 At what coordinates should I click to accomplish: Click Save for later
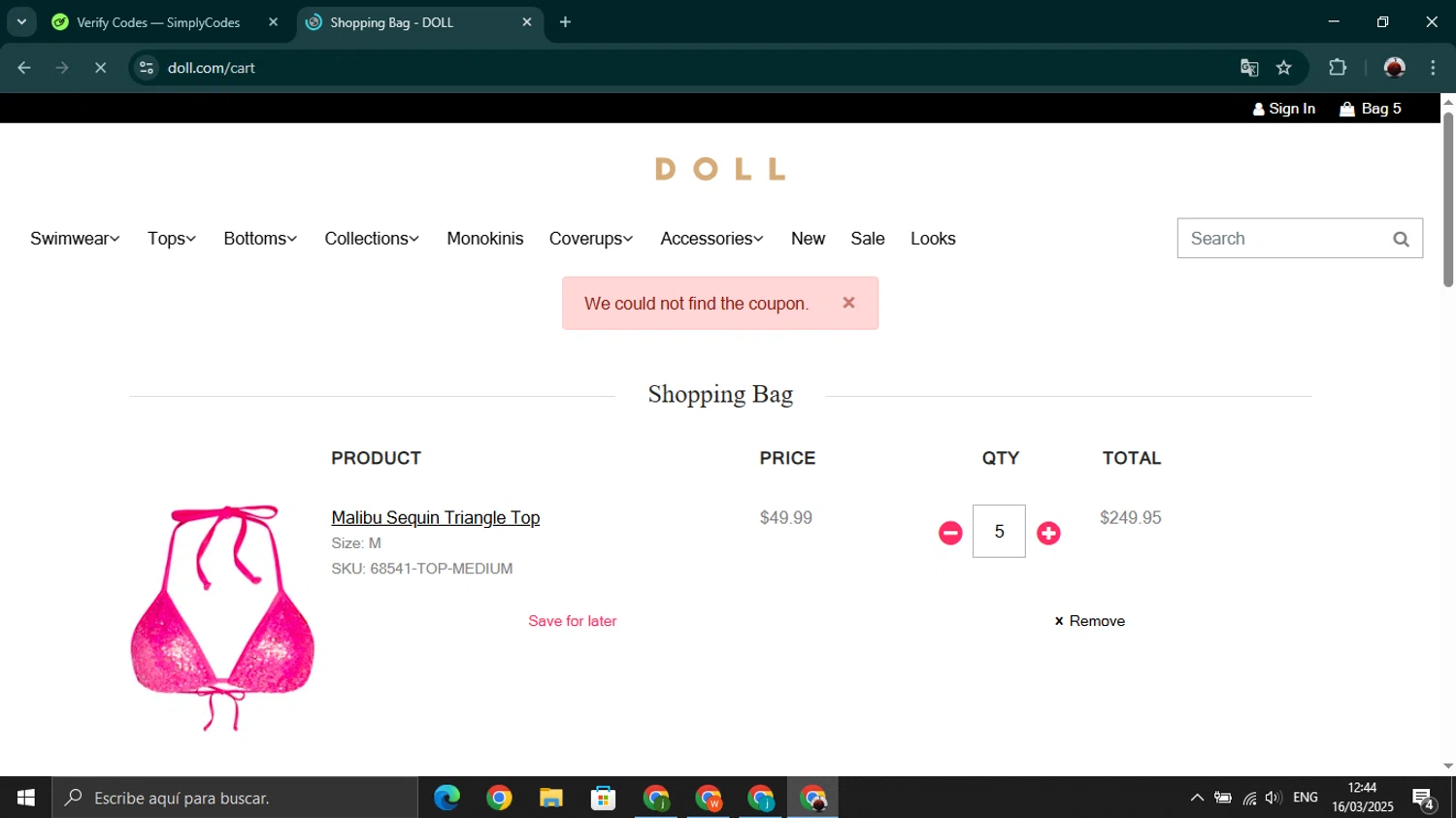[573, 621]
